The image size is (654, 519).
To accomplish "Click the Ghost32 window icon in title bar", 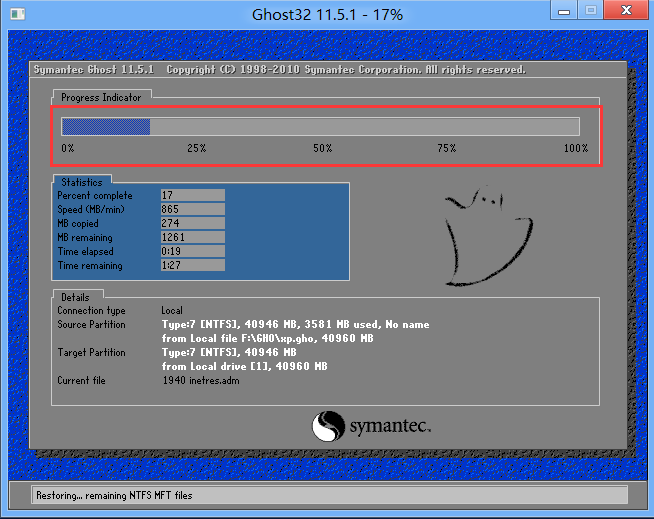I will (15, 15).
